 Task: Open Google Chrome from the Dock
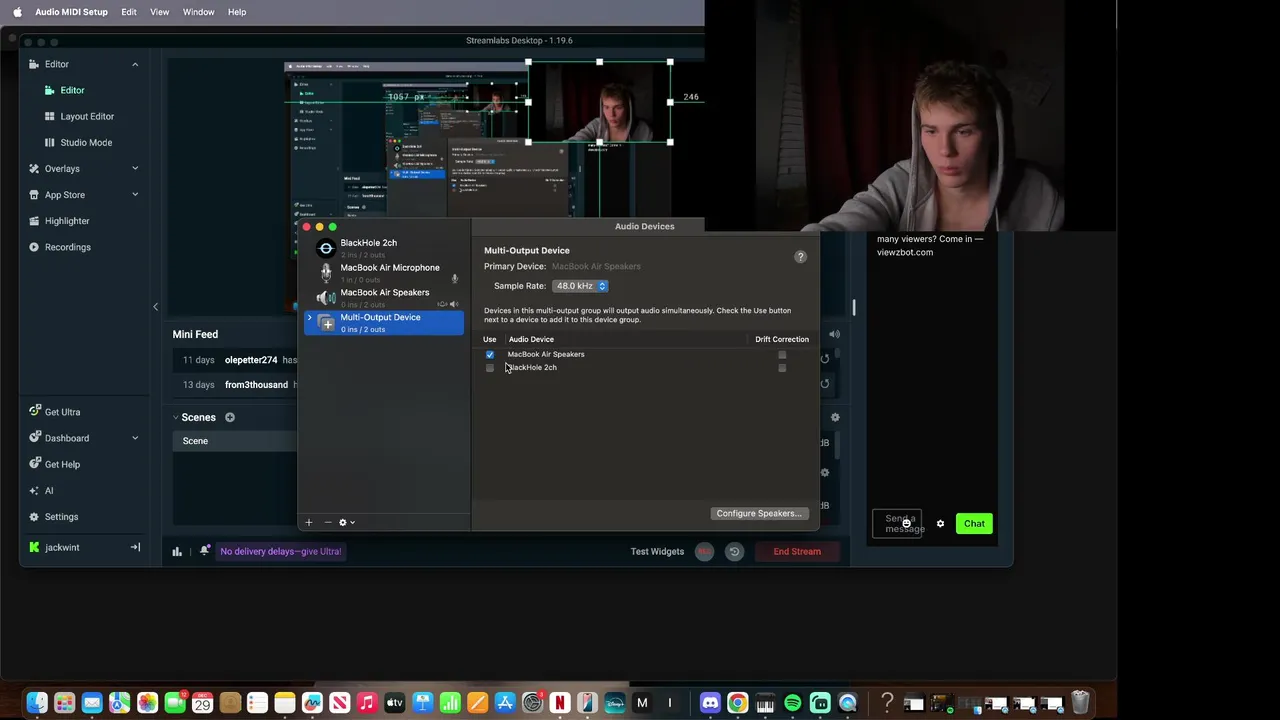pos(737,703)
